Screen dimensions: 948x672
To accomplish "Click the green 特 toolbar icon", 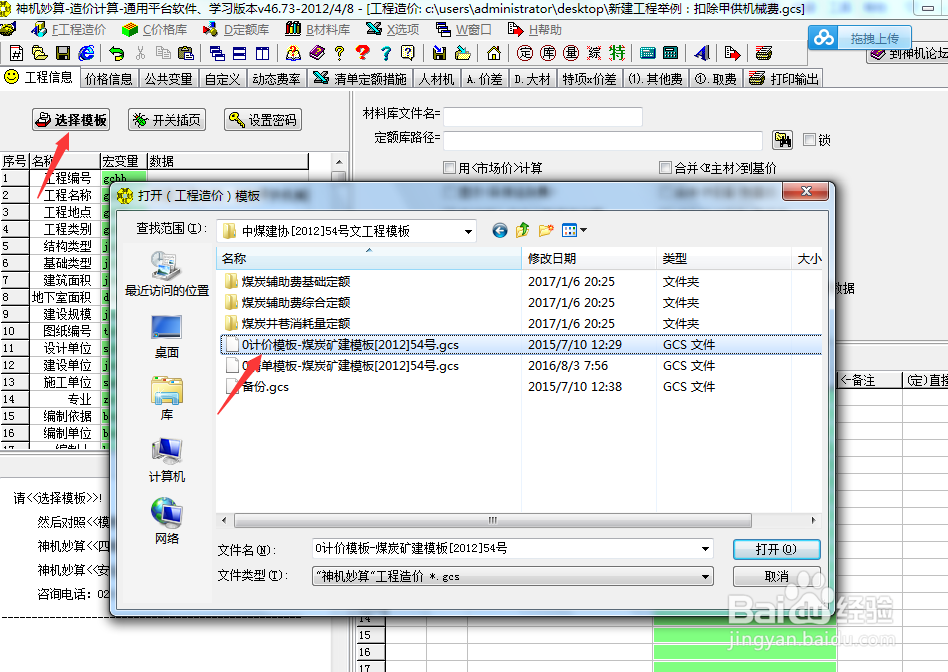I will click(x=617, y=53).
